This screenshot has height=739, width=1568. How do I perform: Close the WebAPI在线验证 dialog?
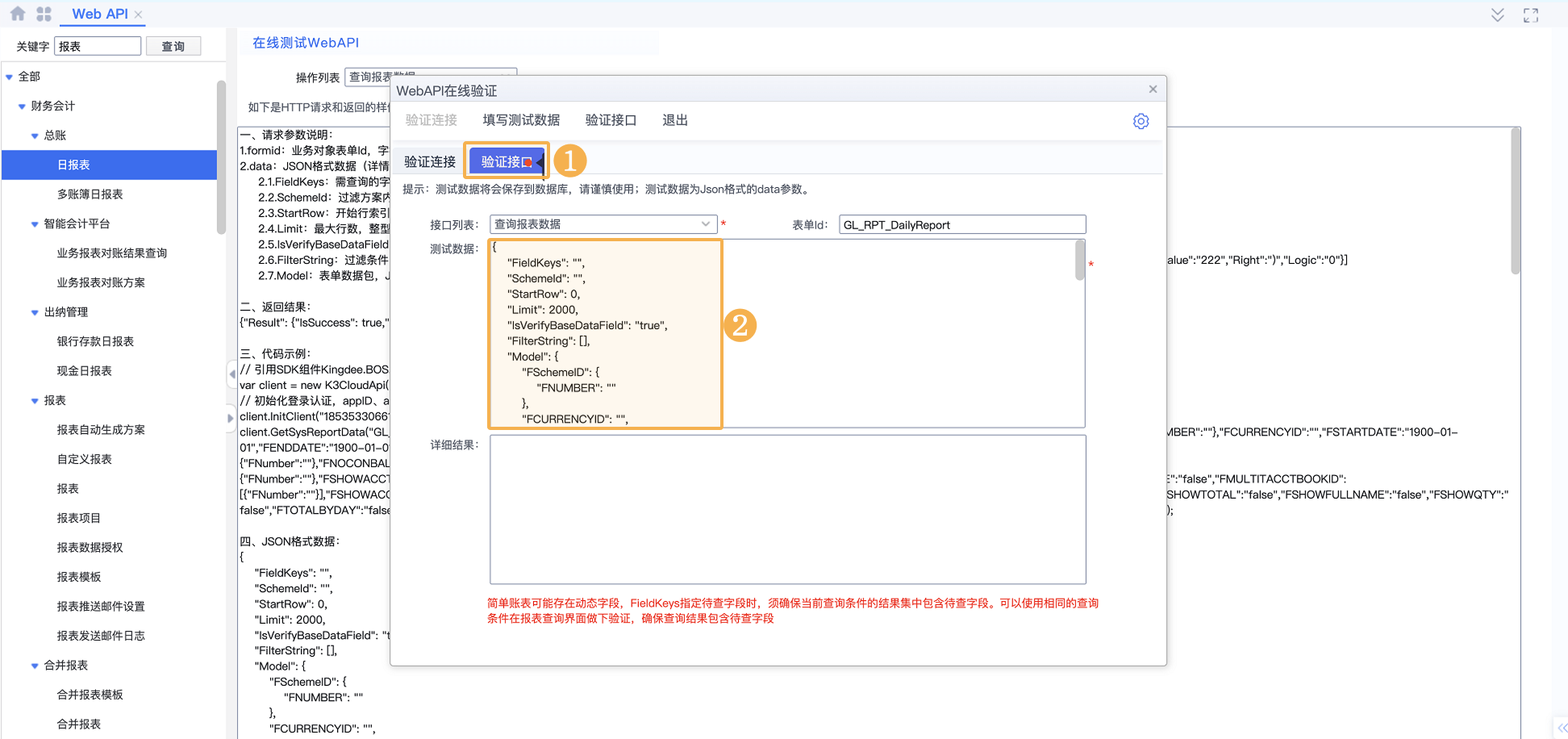pos(1153,90)
